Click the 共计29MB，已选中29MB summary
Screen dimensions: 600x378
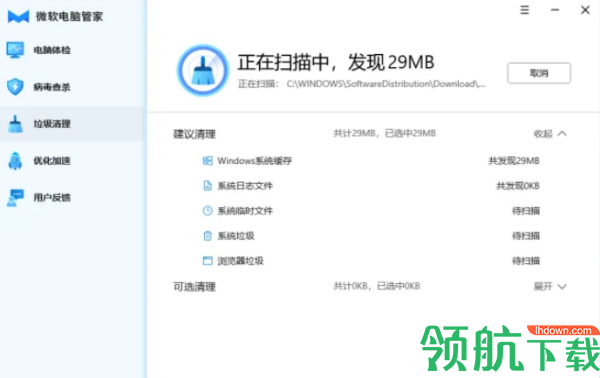(385, 133)
